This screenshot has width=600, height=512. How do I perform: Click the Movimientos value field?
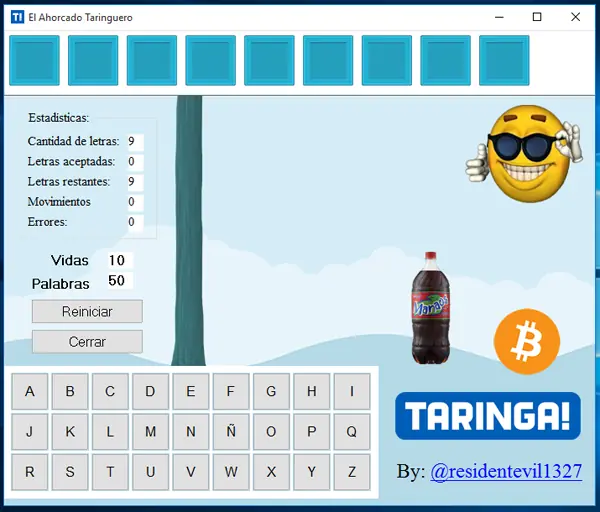(x=135, y=202)
